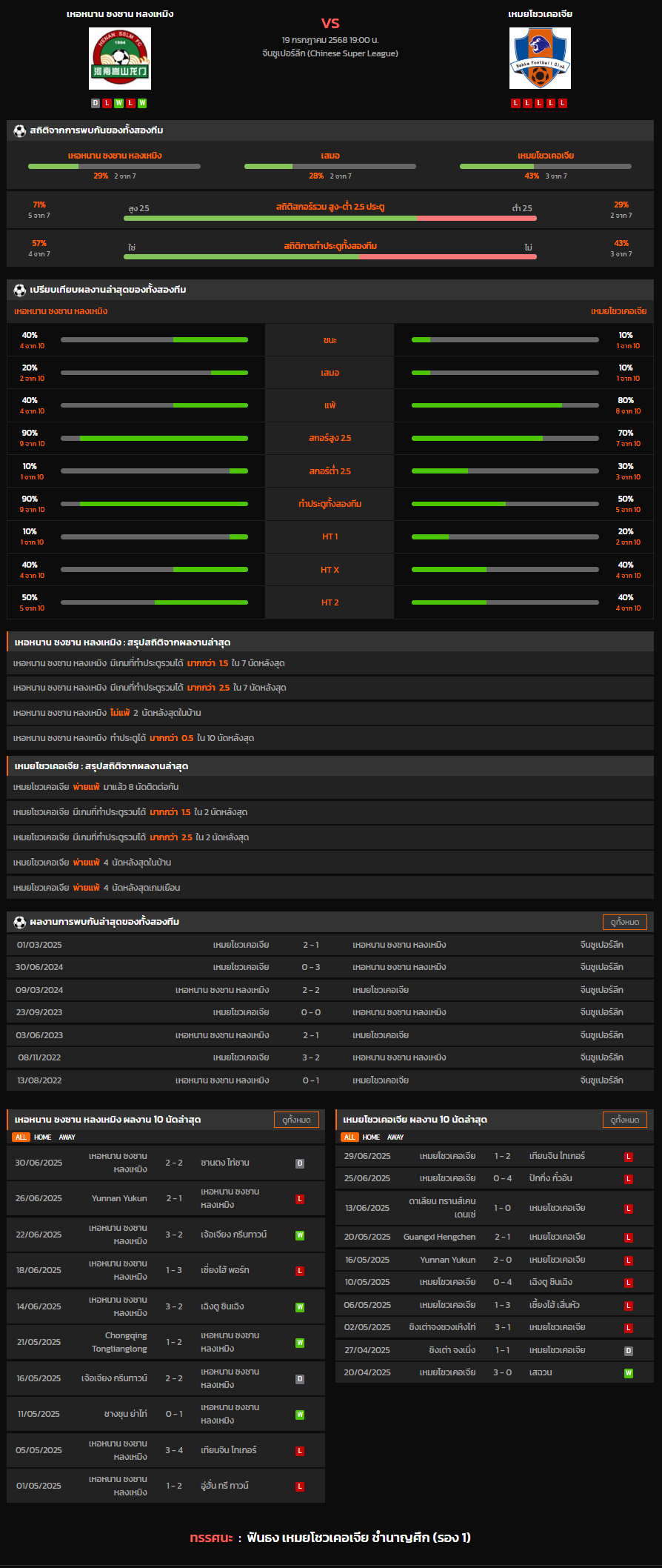662x1568 pixels.
Task: Select ALL tab in Meizhou last 10 matches
Action: pos(350,1137)
